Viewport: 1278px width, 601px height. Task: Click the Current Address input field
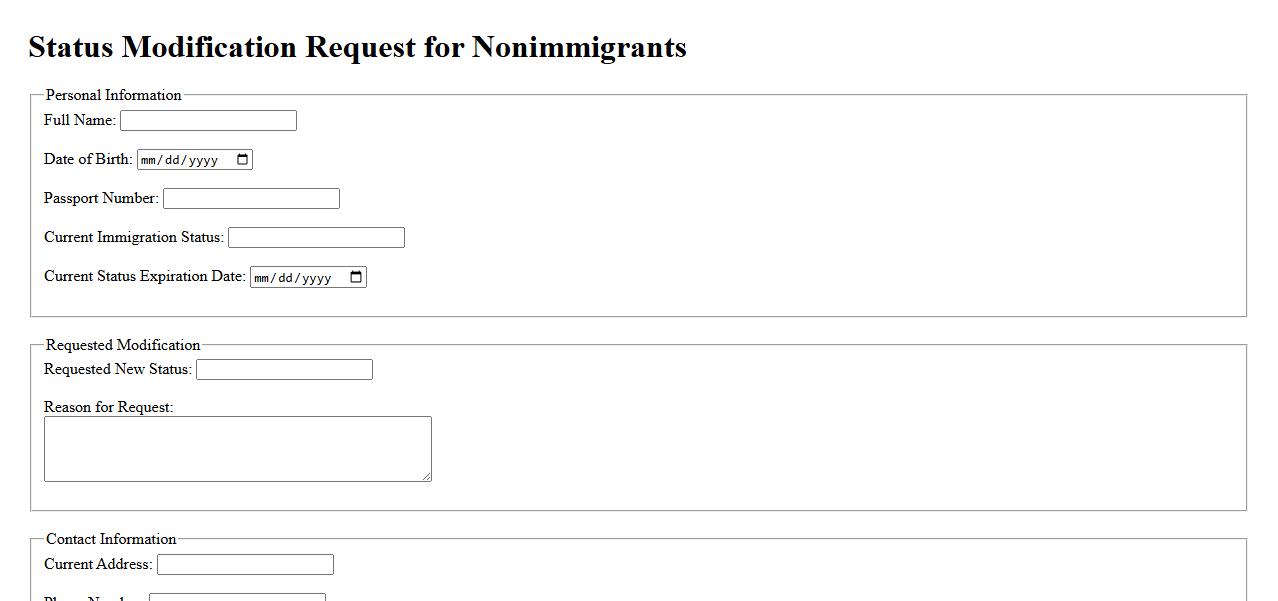245,565
